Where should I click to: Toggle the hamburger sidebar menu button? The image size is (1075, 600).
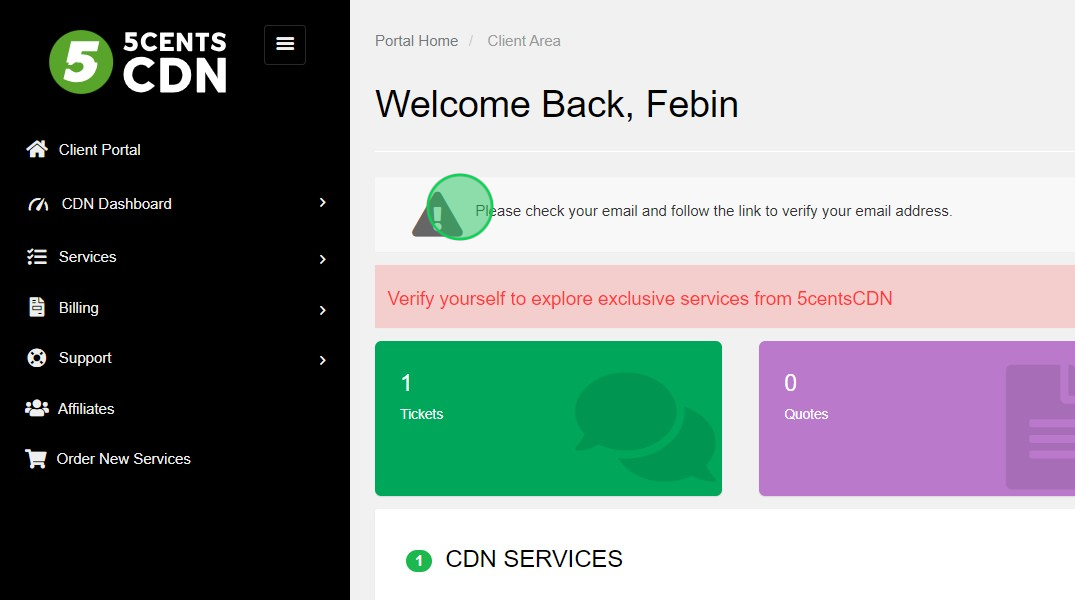coord(285,45)
